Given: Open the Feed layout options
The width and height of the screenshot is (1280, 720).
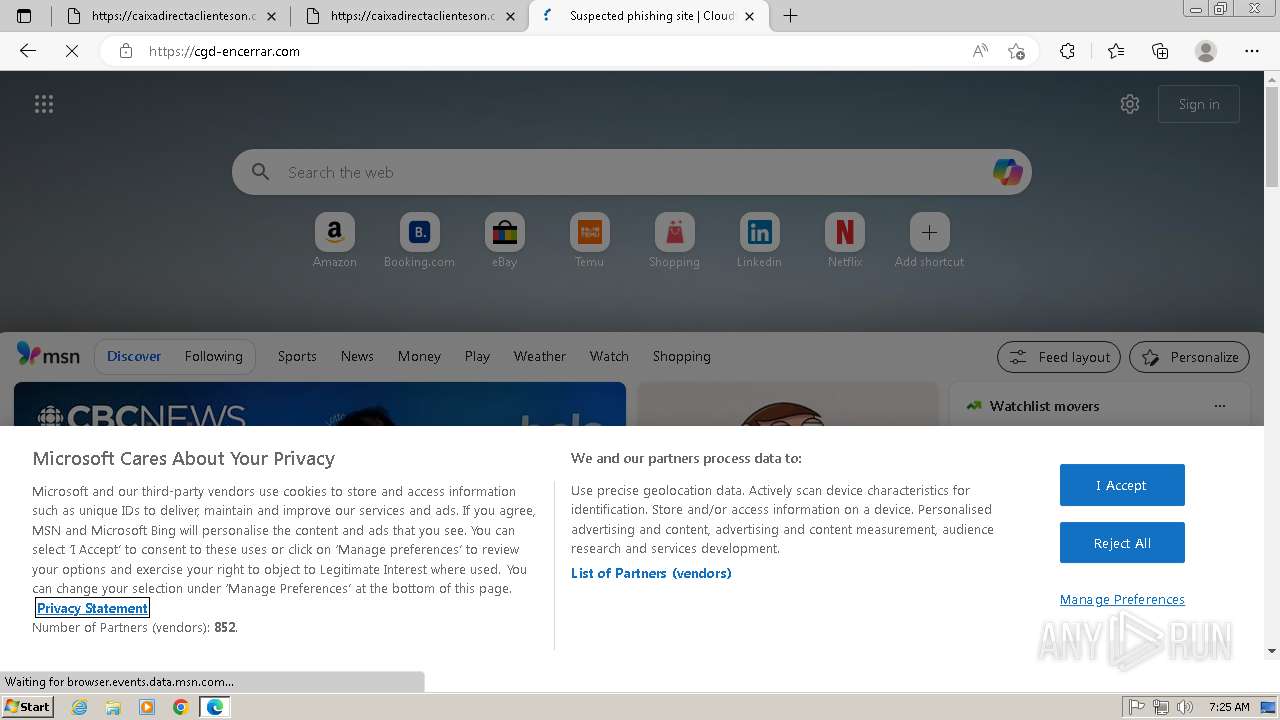Looking at the screenshot, I should (x=1059, y=357).
